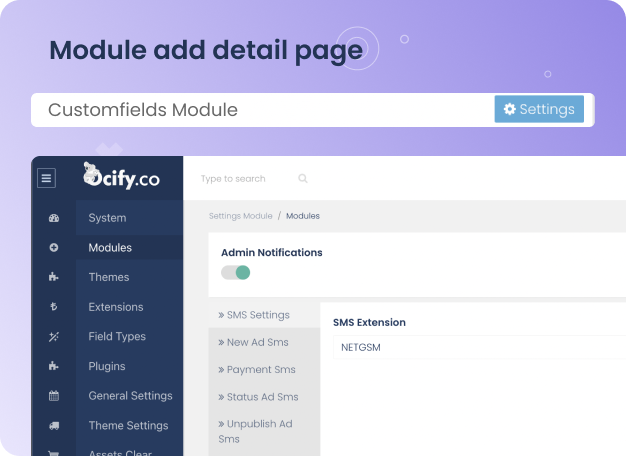Click the ocify.co logo

pyautogui.click(x=120, y=177)
